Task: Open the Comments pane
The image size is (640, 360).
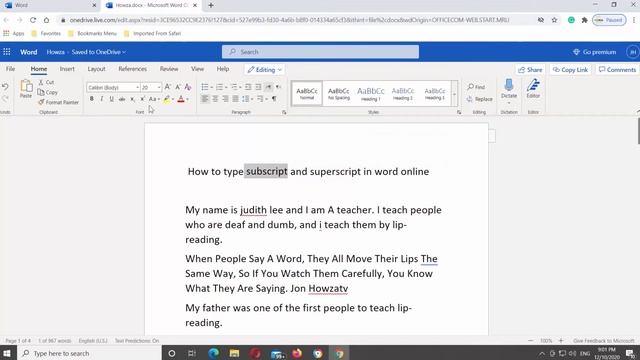Action: coord(617,70)
